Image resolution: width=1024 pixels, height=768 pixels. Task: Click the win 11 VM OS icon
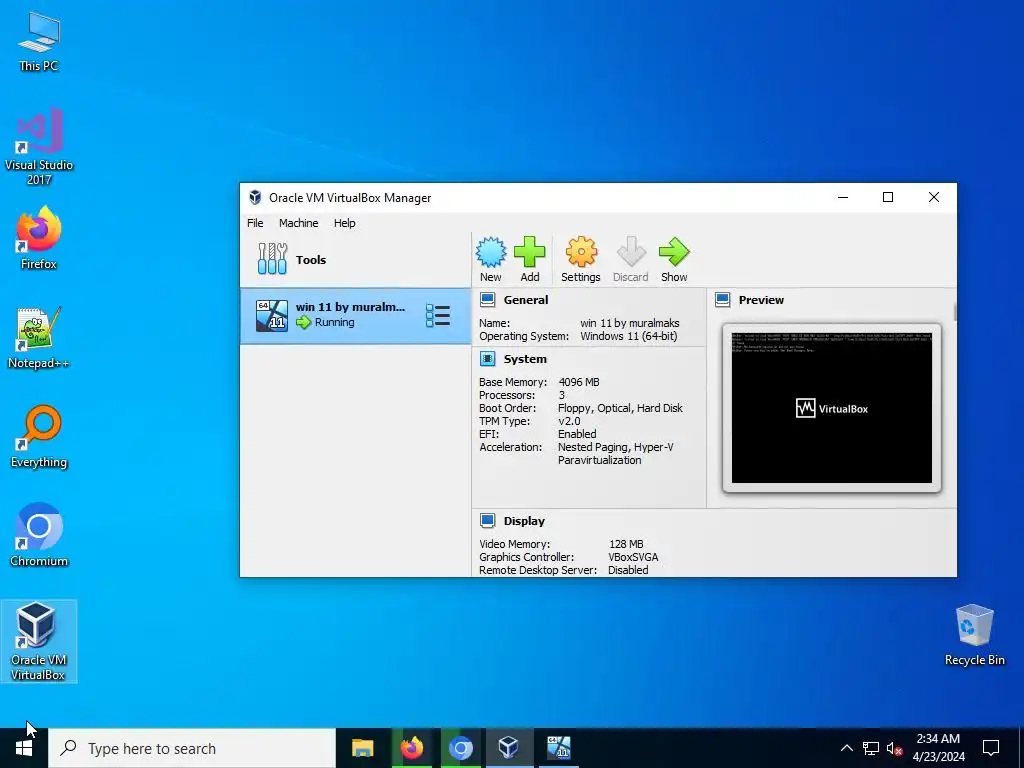tap(272, 316)
